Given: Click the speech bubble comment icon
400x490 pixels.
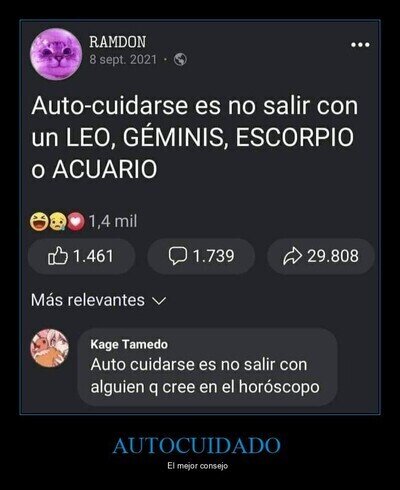Looking at the screenshot, I should point(178,256).
